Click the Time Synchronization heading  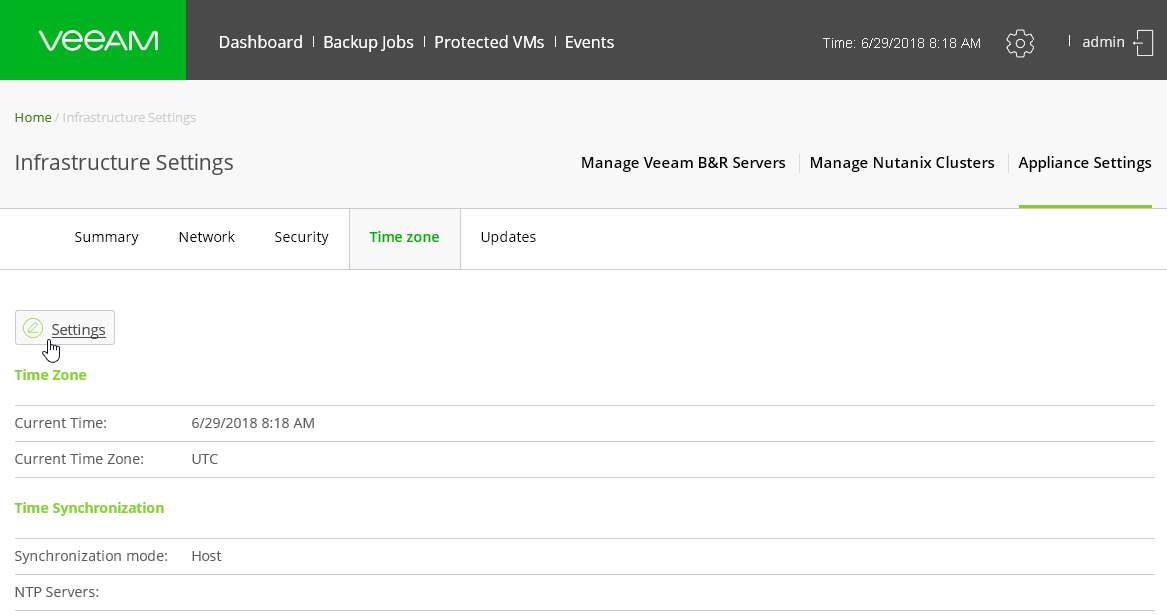[x=89, y=509]
